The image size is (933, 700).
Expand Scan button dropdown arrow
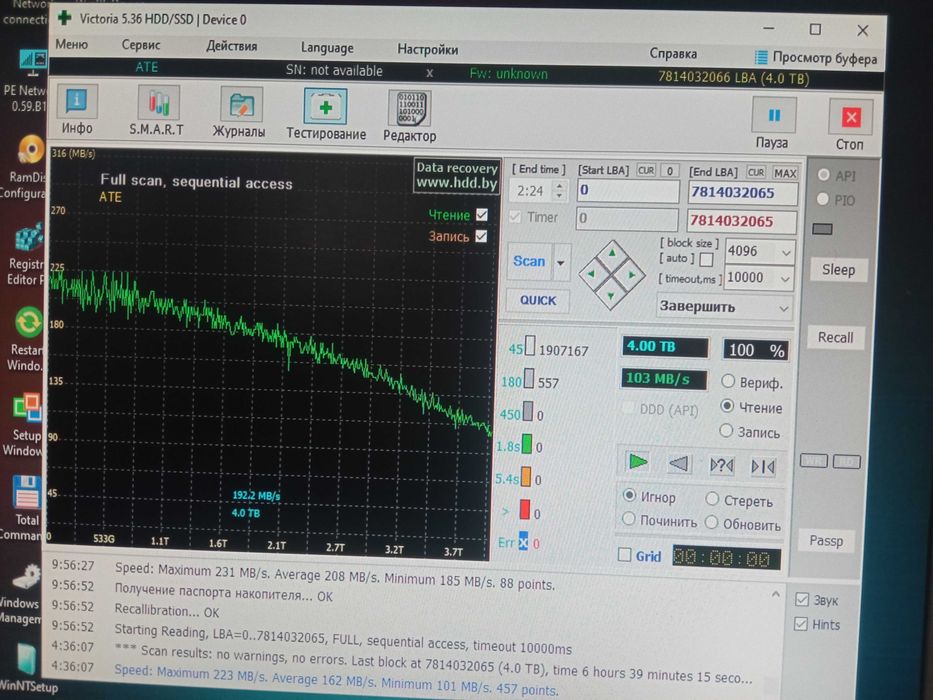click(x=561, y=262)
